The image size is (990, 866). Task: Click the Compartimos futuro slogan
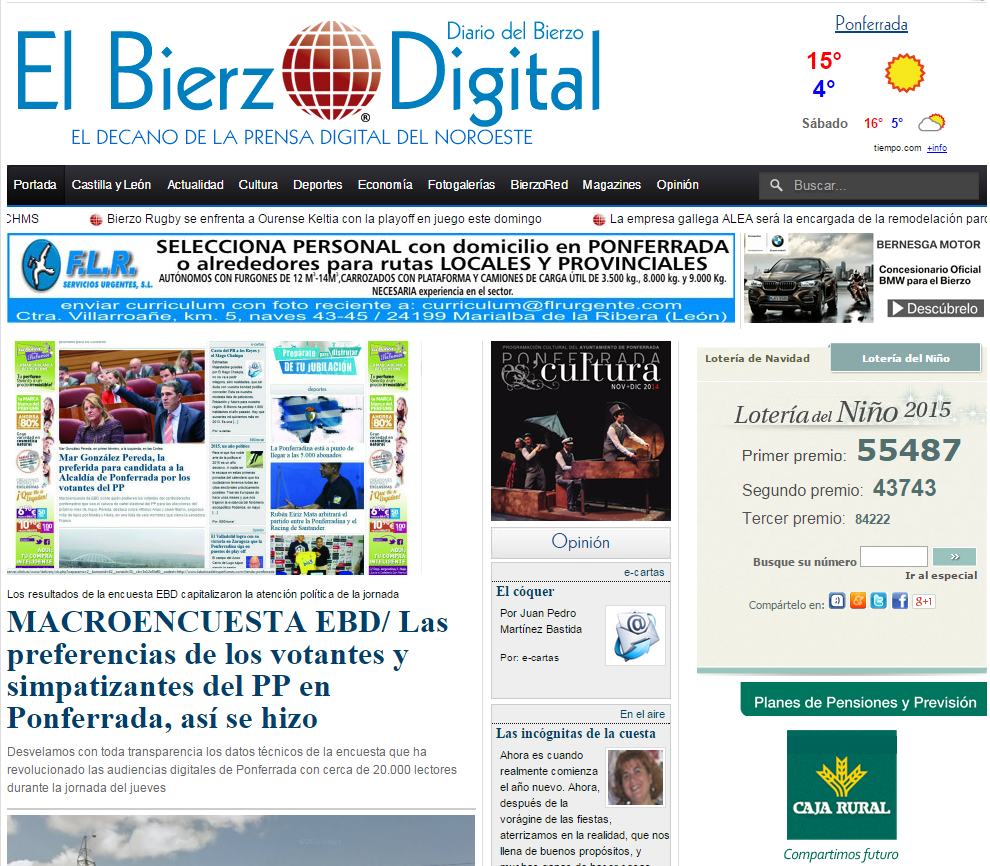point(840,854)
